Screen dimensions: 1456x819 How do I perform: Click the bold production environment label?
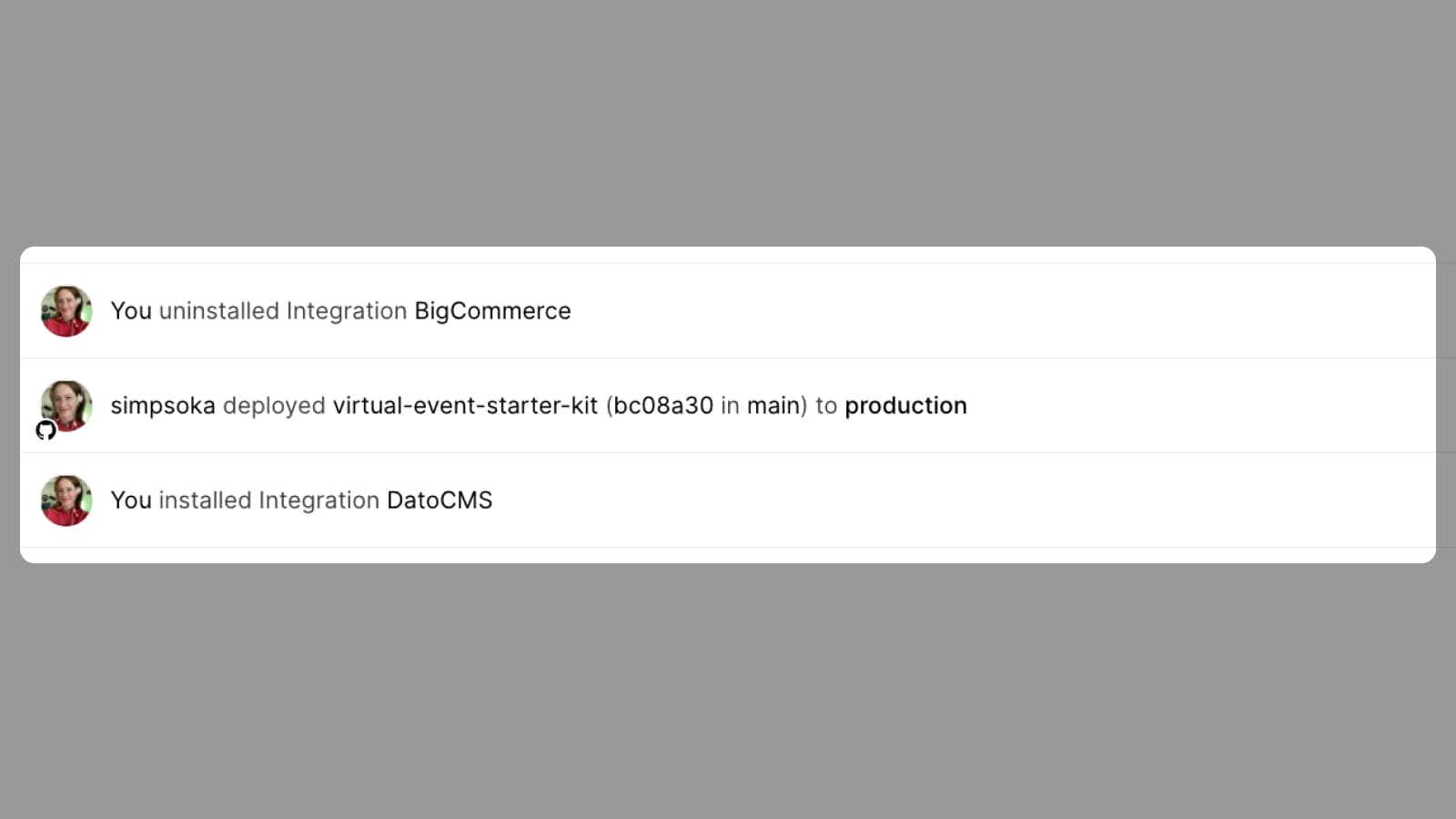pos(905,406)
